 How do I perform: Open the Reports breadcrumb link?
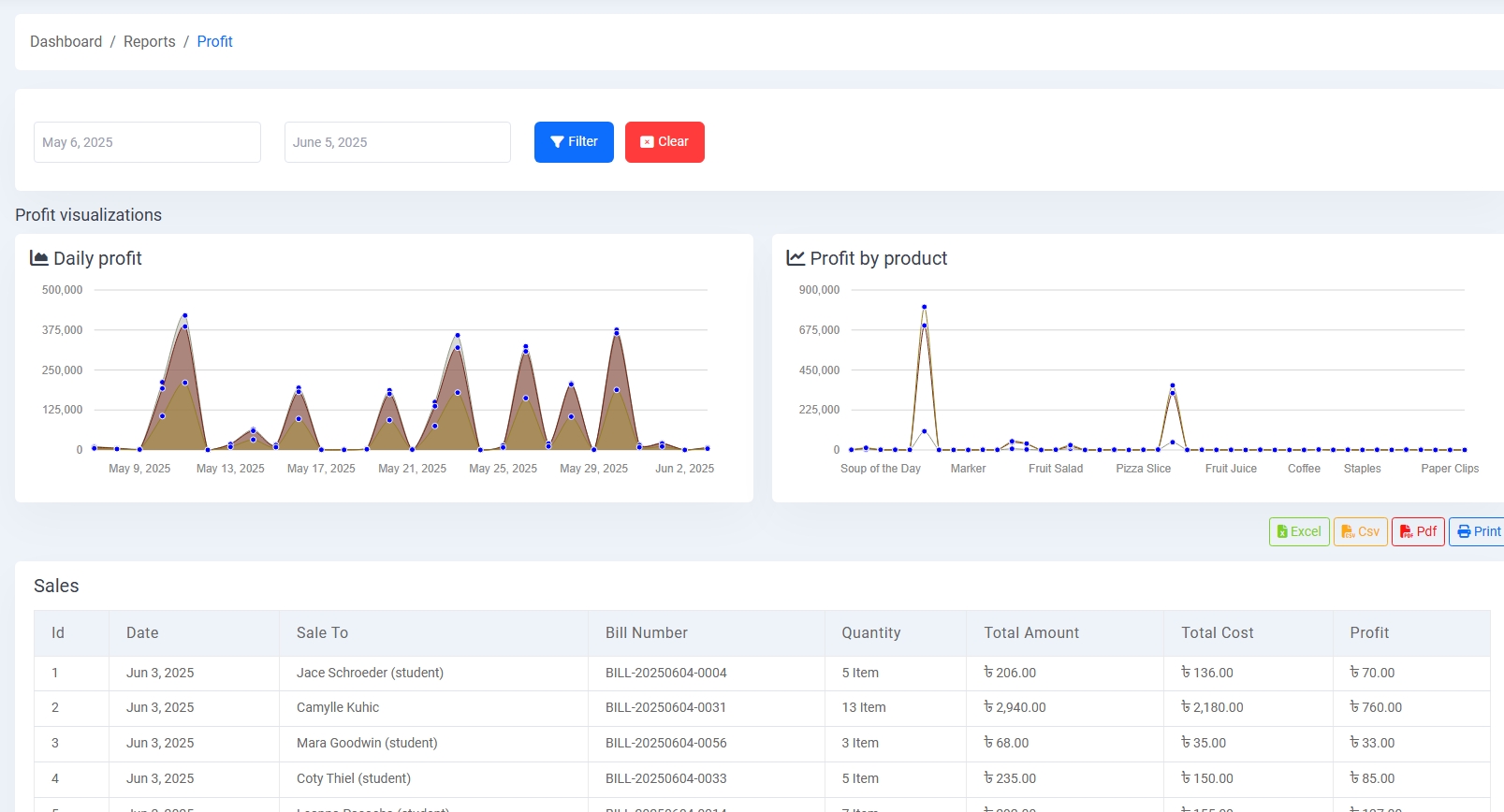(149, 42)
